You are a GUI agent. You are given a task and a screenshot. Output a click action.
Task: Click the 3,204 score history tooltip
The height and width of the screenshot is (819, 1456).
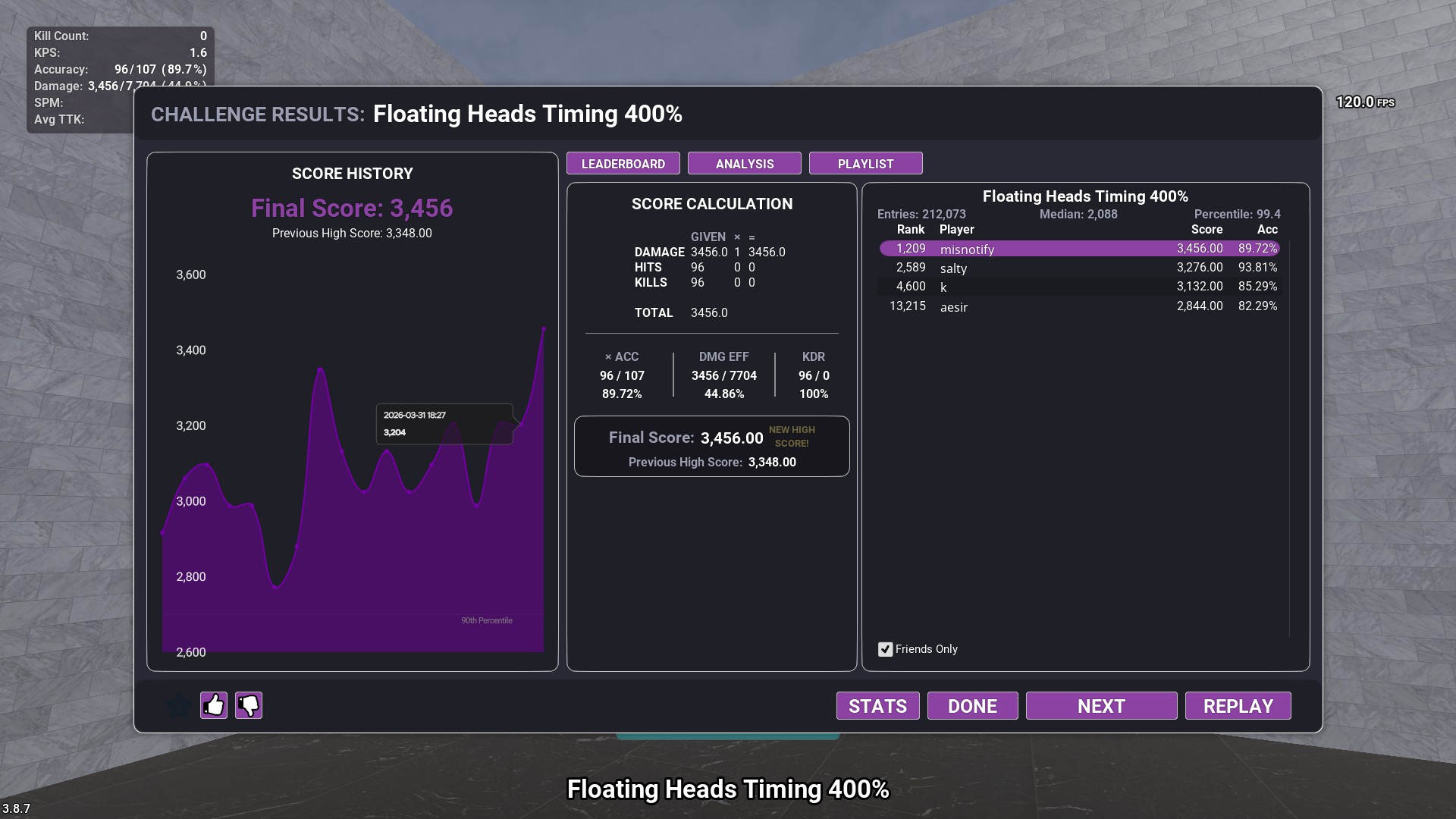tap(444, 424)
